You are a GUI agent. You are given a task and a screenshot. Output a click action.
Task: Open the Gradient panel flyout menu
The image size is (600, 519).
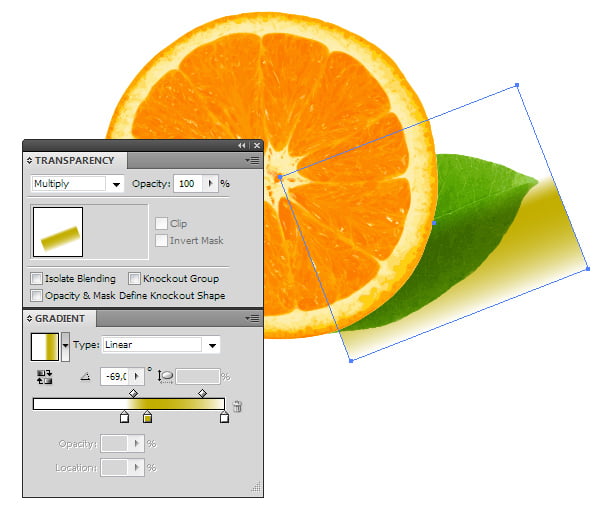252,318
